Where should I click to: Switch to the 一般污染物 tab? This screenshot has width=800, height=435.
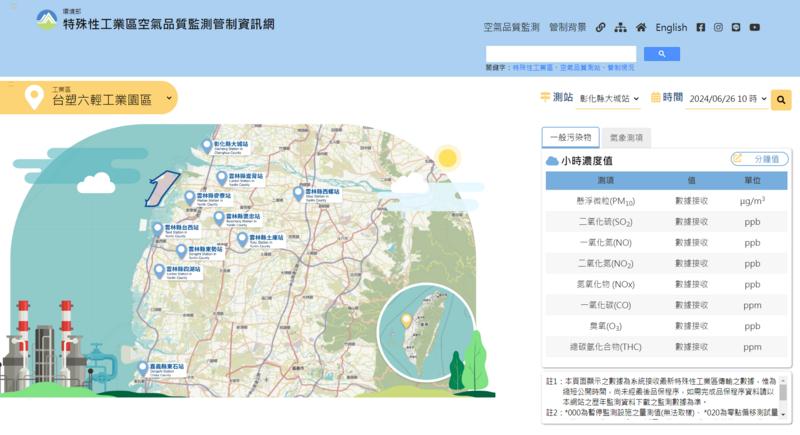click(570, 137)
